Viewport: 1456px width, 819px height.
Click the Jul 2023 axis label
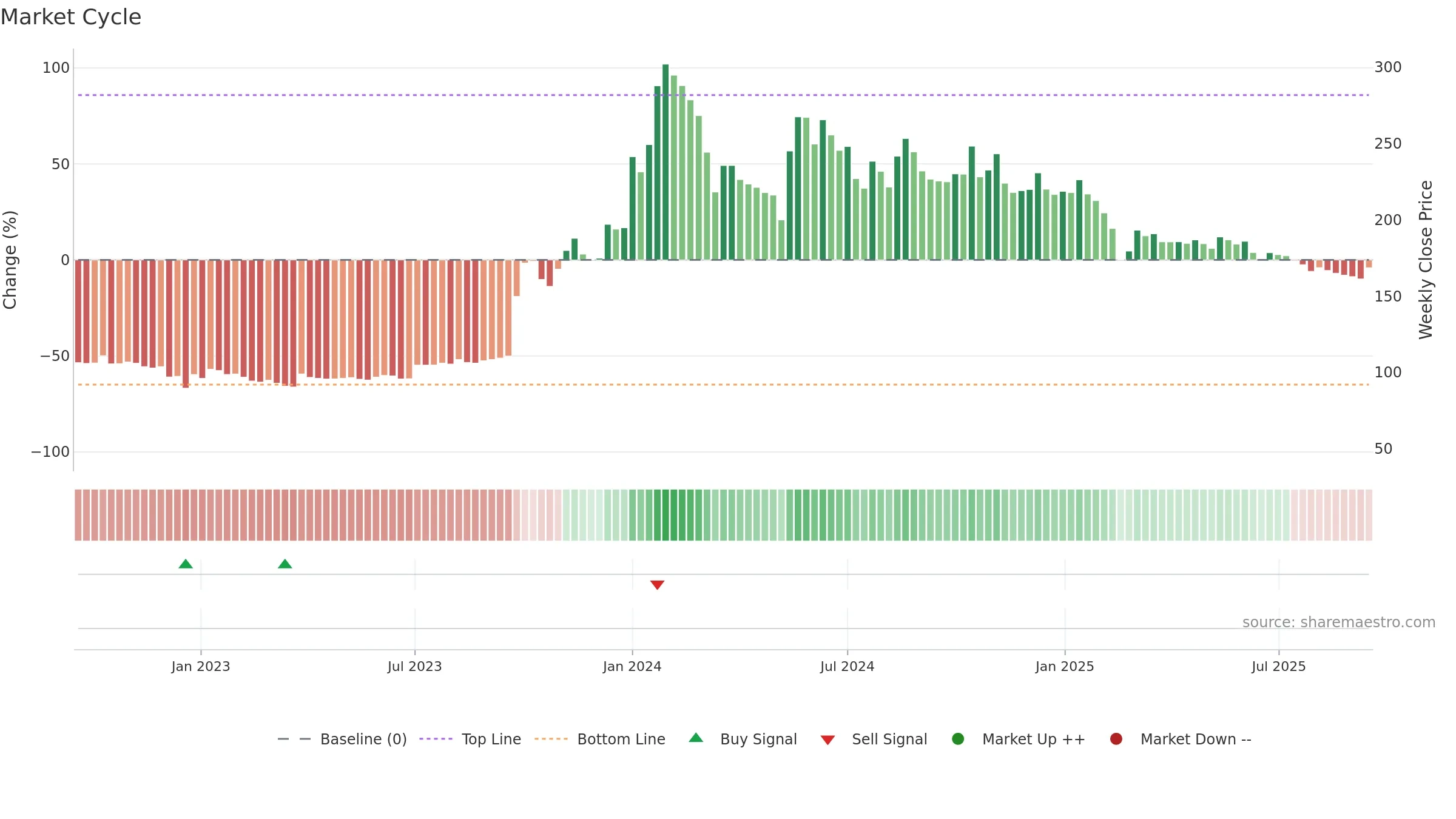[415, 667]
